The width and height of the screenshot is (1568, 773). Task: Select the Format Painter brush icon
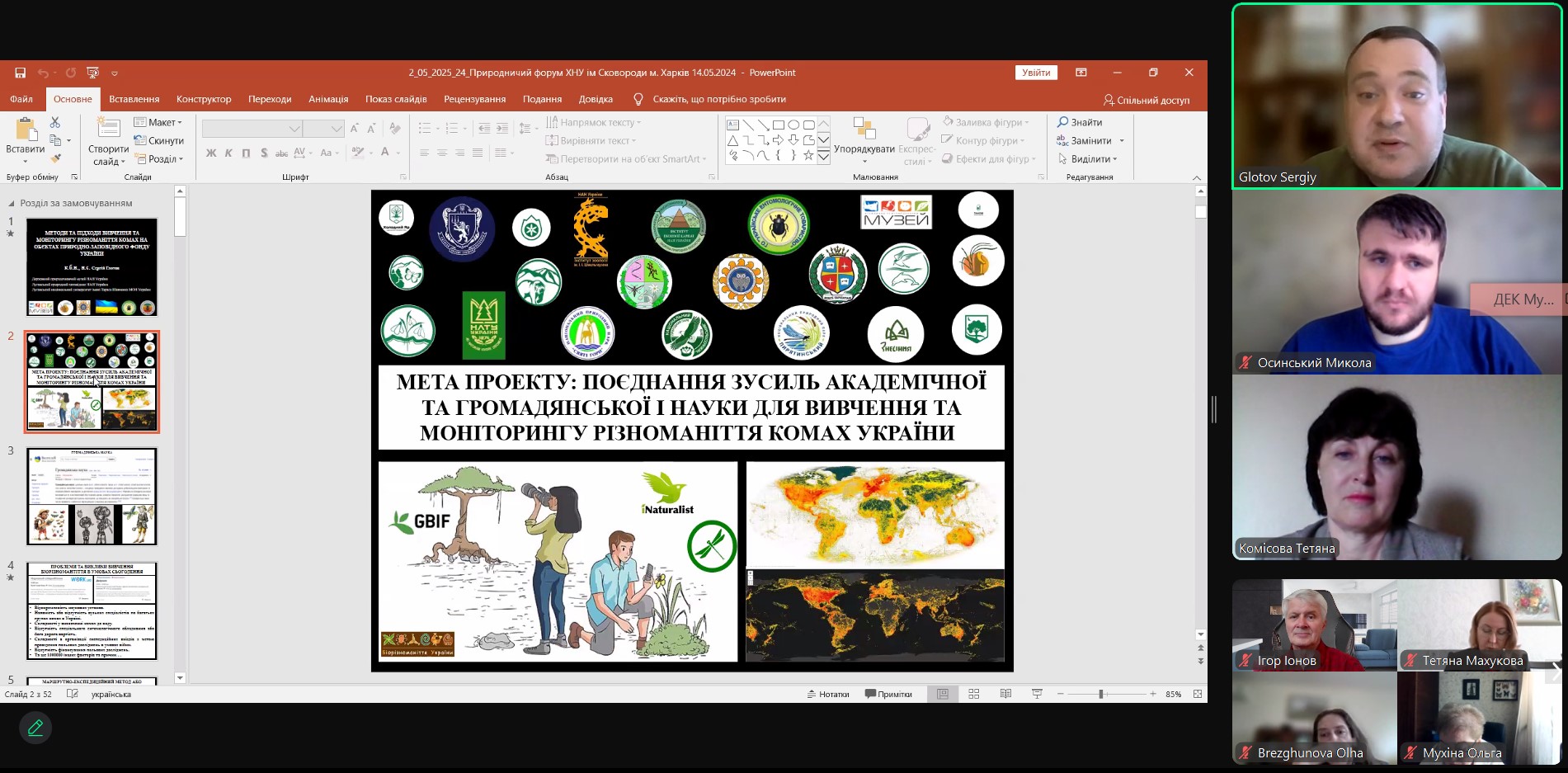[55, 158]
